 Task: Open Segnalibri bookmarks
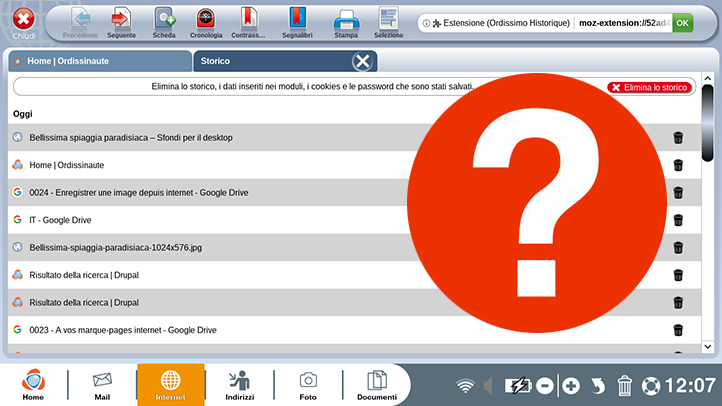pyautogui.click(x=297, y=22)
